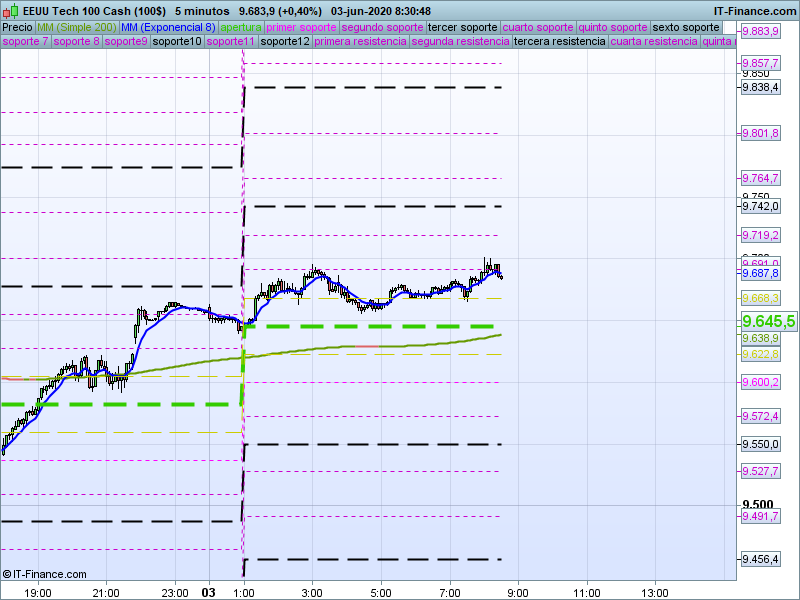The width and height of the screenshot is (800, 600).
Task: Click the 9.883,9 price label on axis
Action: coord(762,32)
